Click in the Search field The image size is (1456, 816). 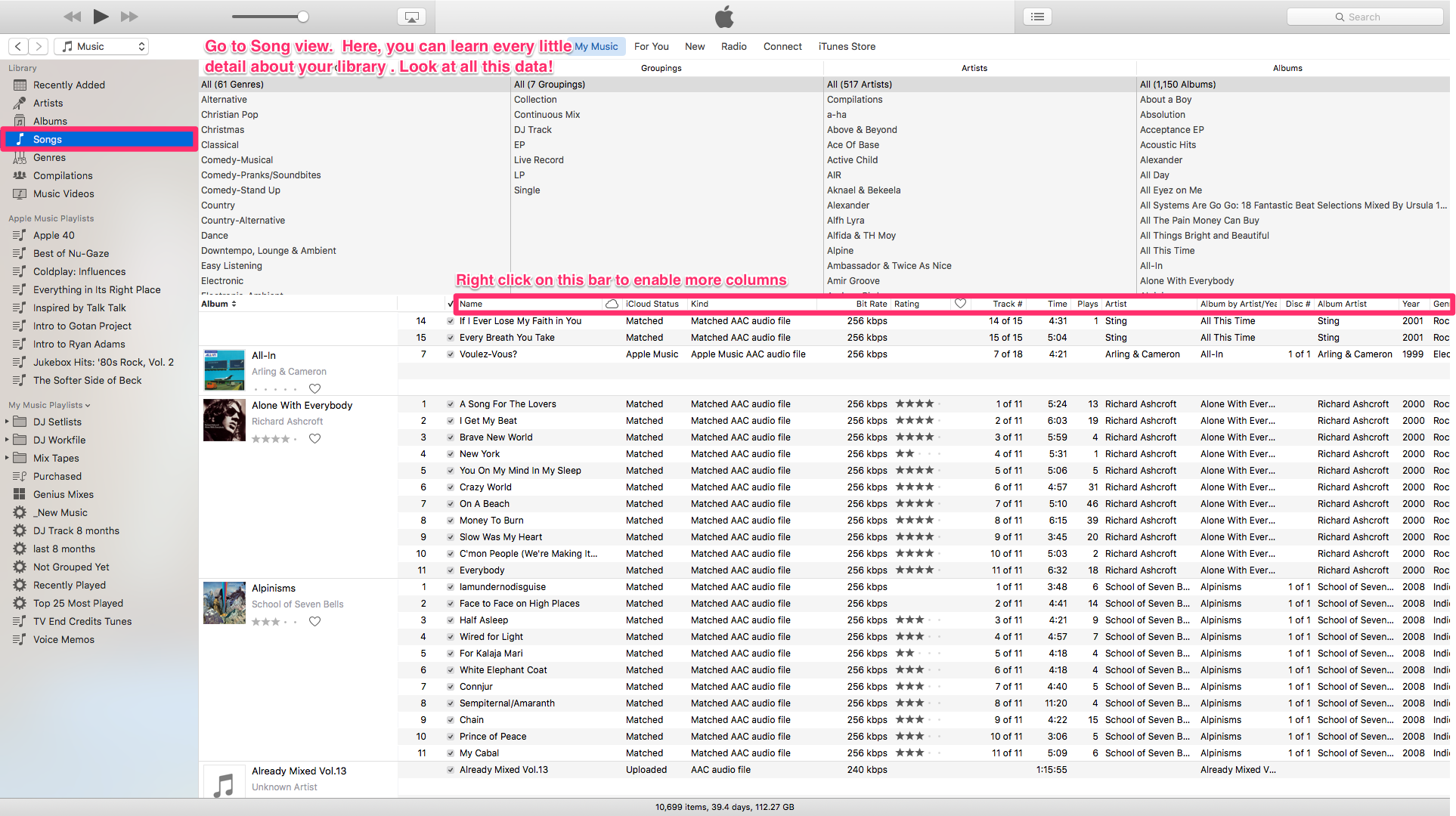[x=1365, y=17]
